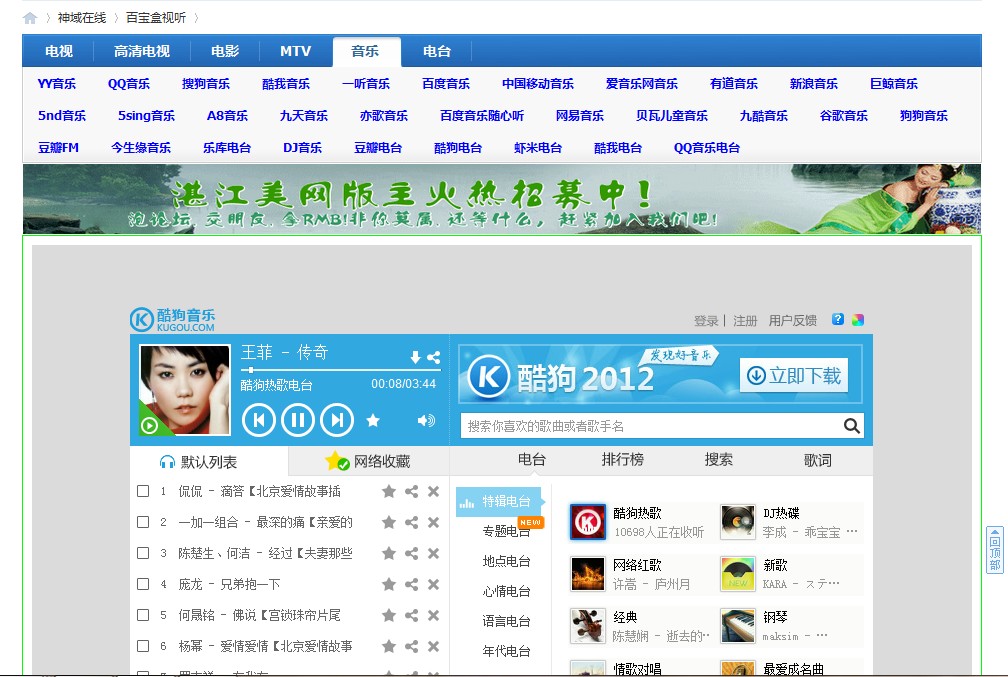Download the current song via the arrow icon

414,356
